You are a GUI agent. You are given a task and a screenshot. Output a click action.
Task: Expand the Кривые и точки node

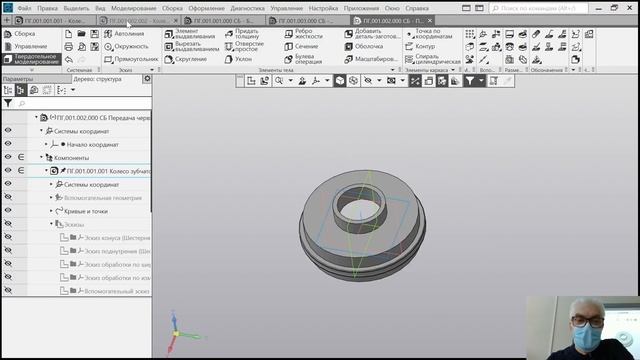click(x=51, y=211)
